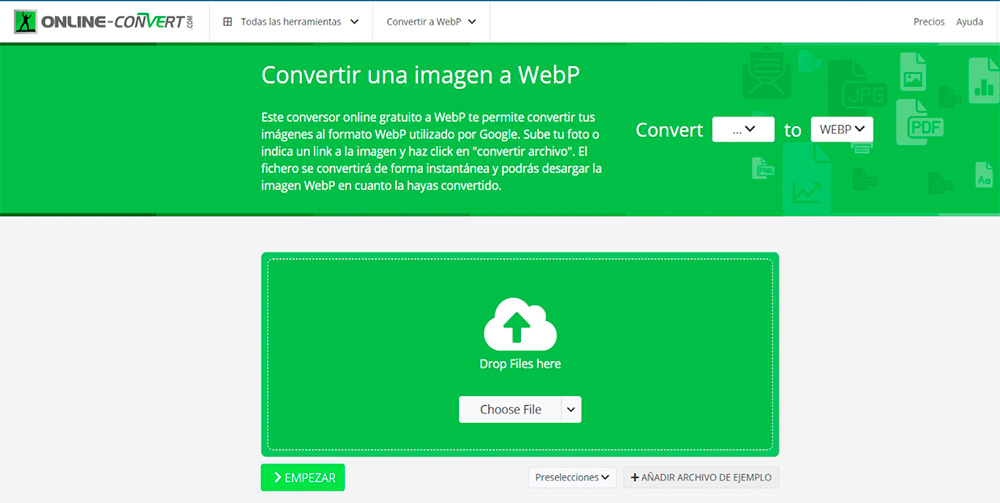Screen dimensions: 1000x503
Task: Open the Ayuda link
Action: tap(970, 21)
